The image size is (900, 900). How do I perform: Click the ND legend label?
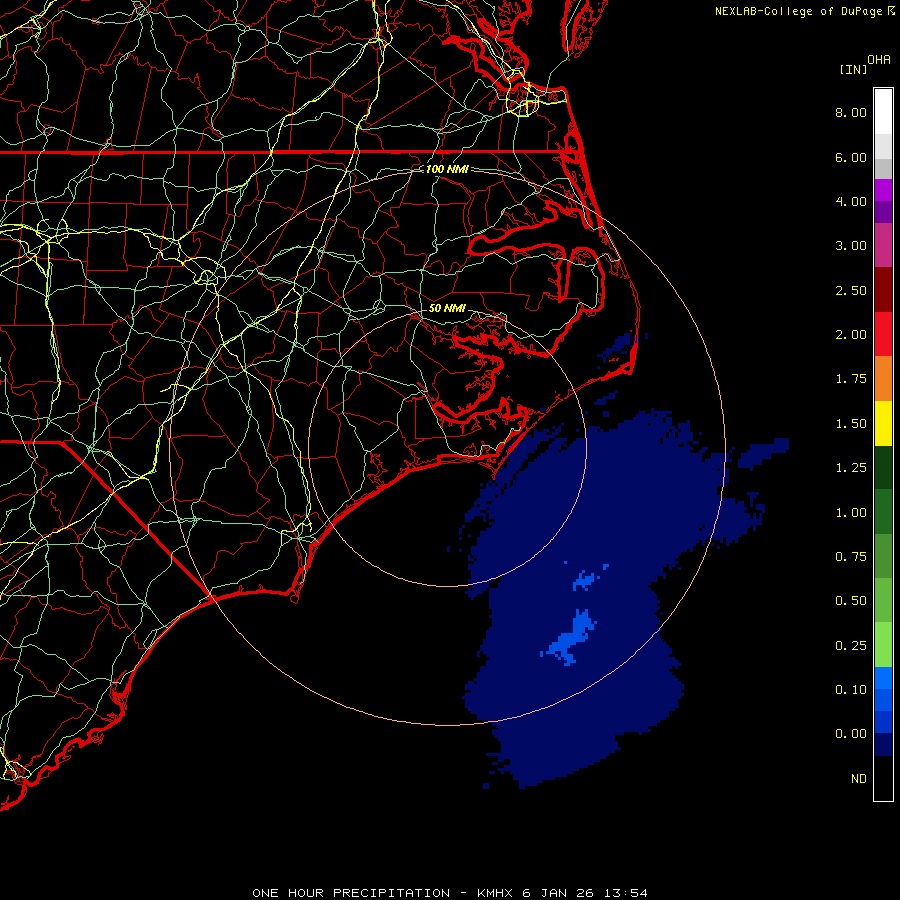click(x=859, y=779)
